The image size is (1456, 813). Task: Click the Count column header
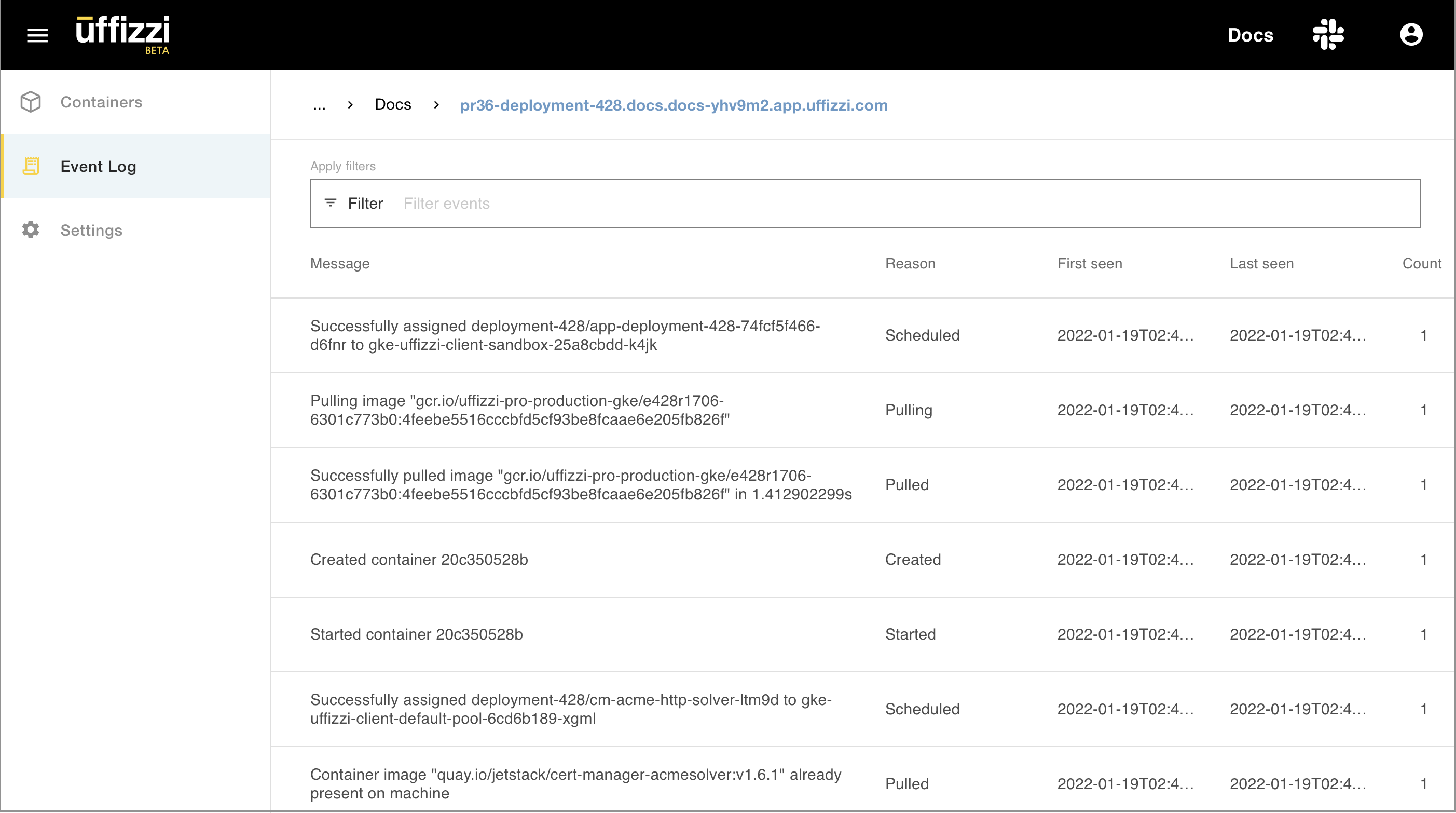pos(1422,263)
